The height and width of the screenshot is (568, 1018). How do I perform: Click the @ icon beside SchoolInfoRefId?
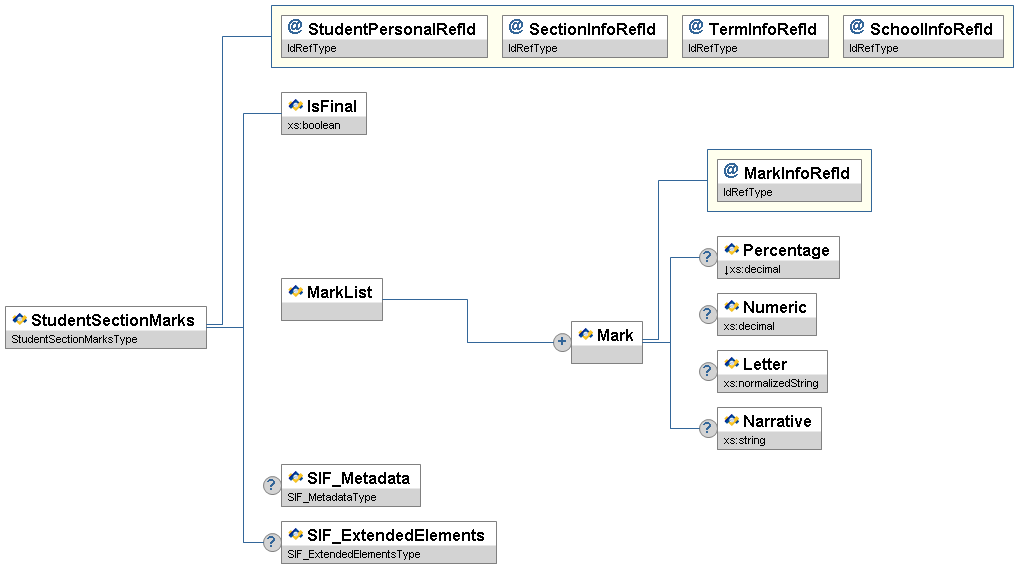coord(857,27)
